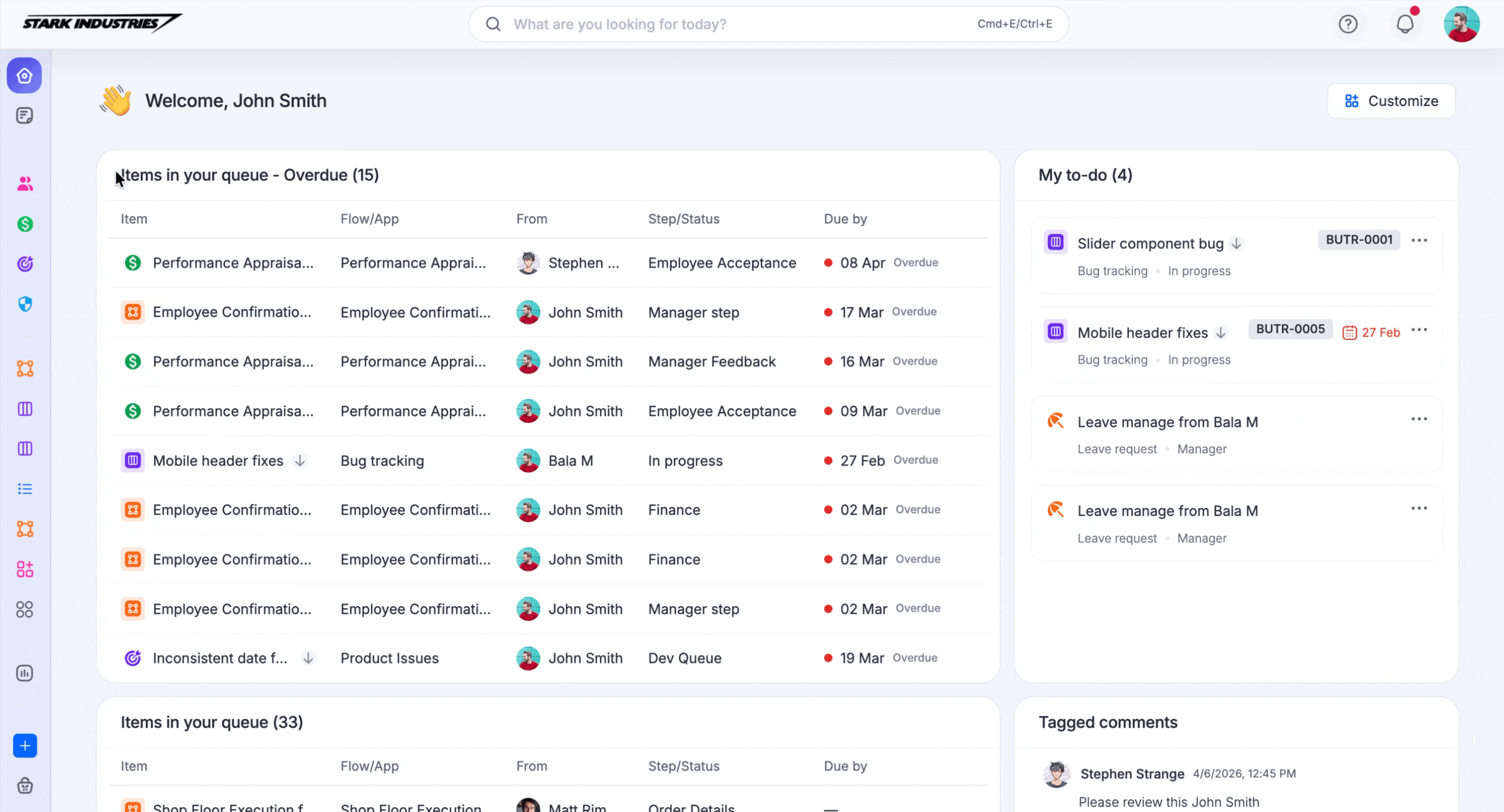Open the green dollar sidebar icon

25,224
